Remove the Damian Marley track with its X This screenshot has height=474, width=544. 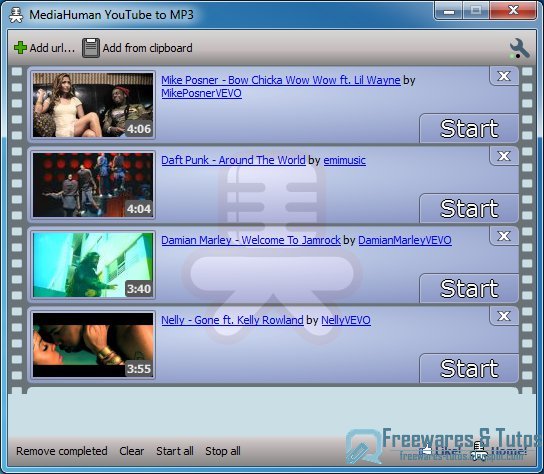coord(504,236)
